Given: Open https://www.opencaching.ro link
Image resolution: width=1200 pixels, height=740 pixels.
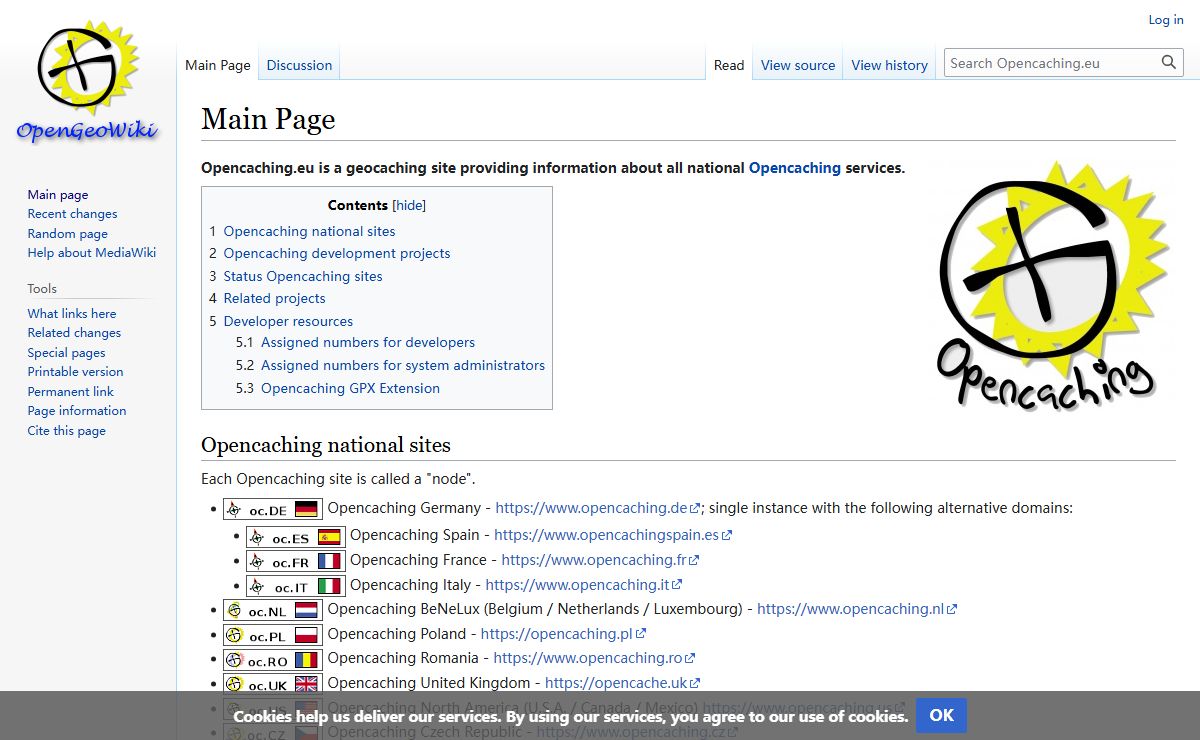Looking at the screenshot, I should click(594, 658).
